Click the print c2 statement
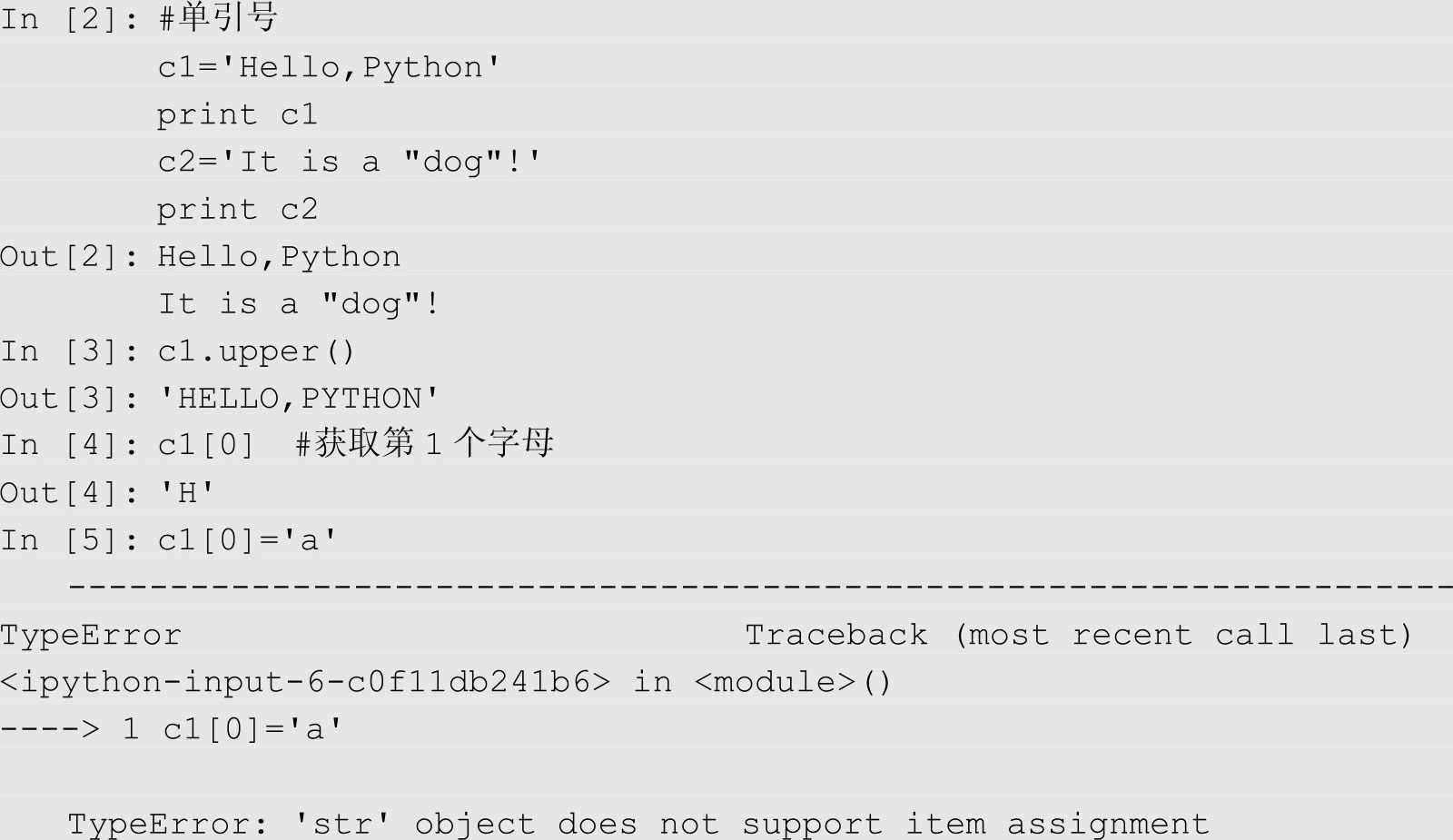1453x840 pixels. 237,210
